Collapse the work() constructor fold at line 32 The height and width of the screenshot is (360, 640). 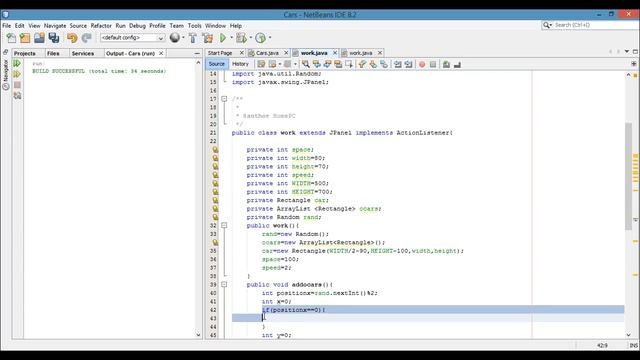[224, 226]
